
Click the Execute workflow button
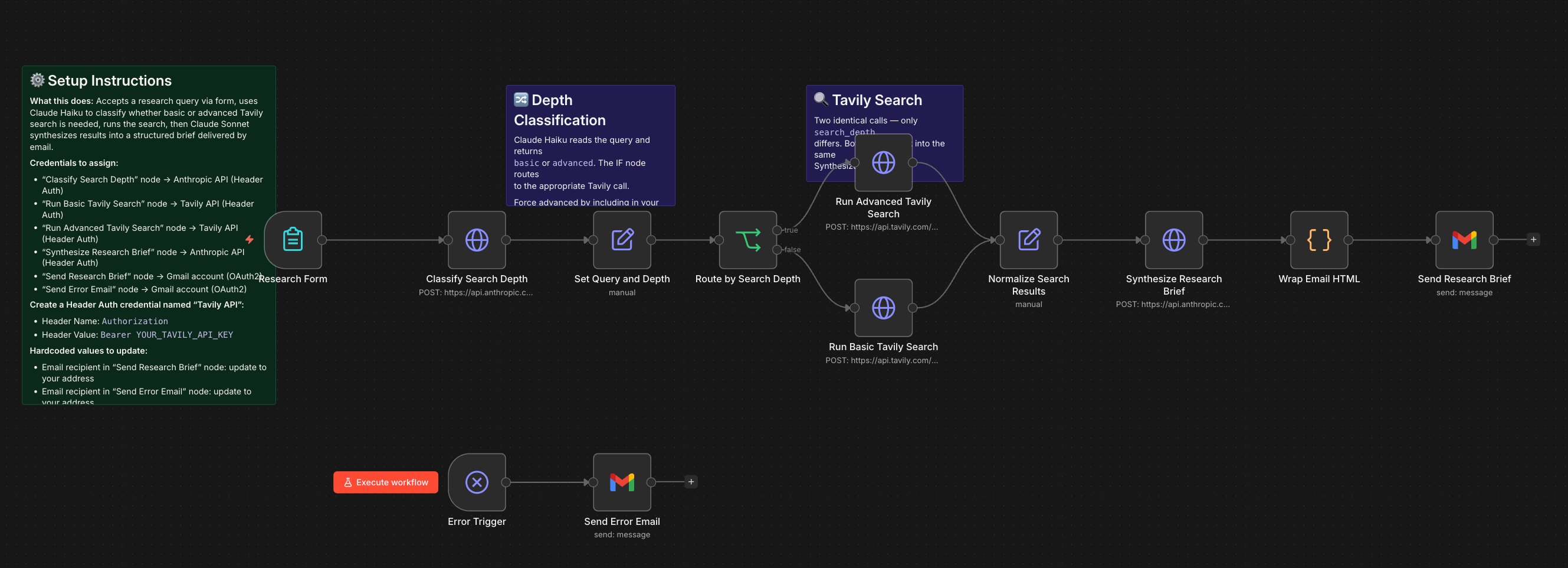point(386,482)
